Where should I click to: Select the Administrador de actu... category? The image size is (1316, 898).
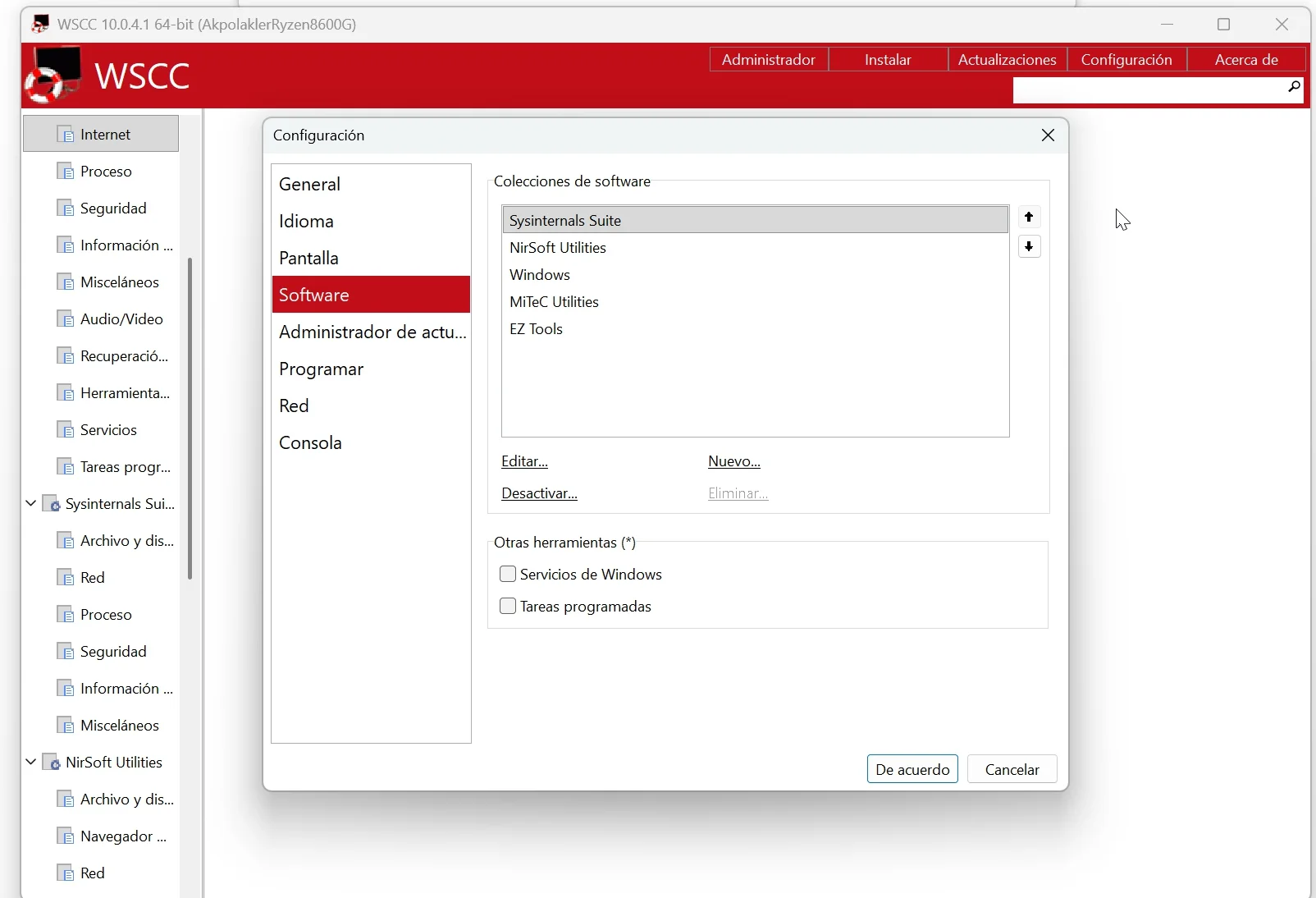[x=371, y=332]
